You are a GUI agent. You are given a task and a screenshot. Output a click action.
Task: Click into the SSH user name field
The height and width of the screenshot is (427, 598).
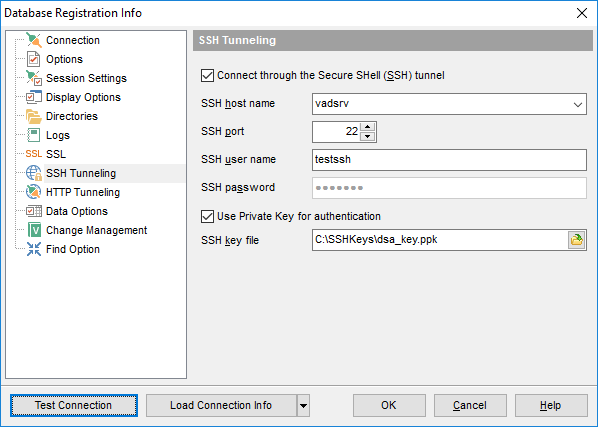(449, 160)
